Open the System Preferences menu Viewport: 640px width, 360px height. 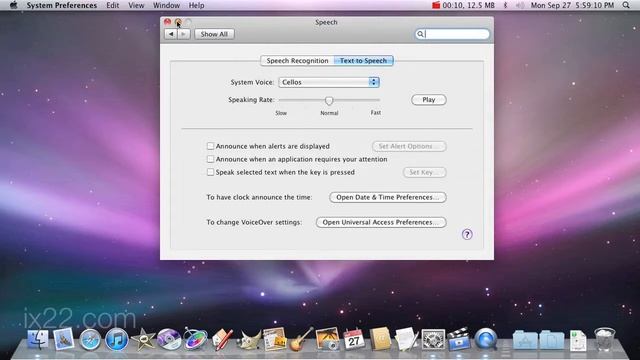[62, 5]
